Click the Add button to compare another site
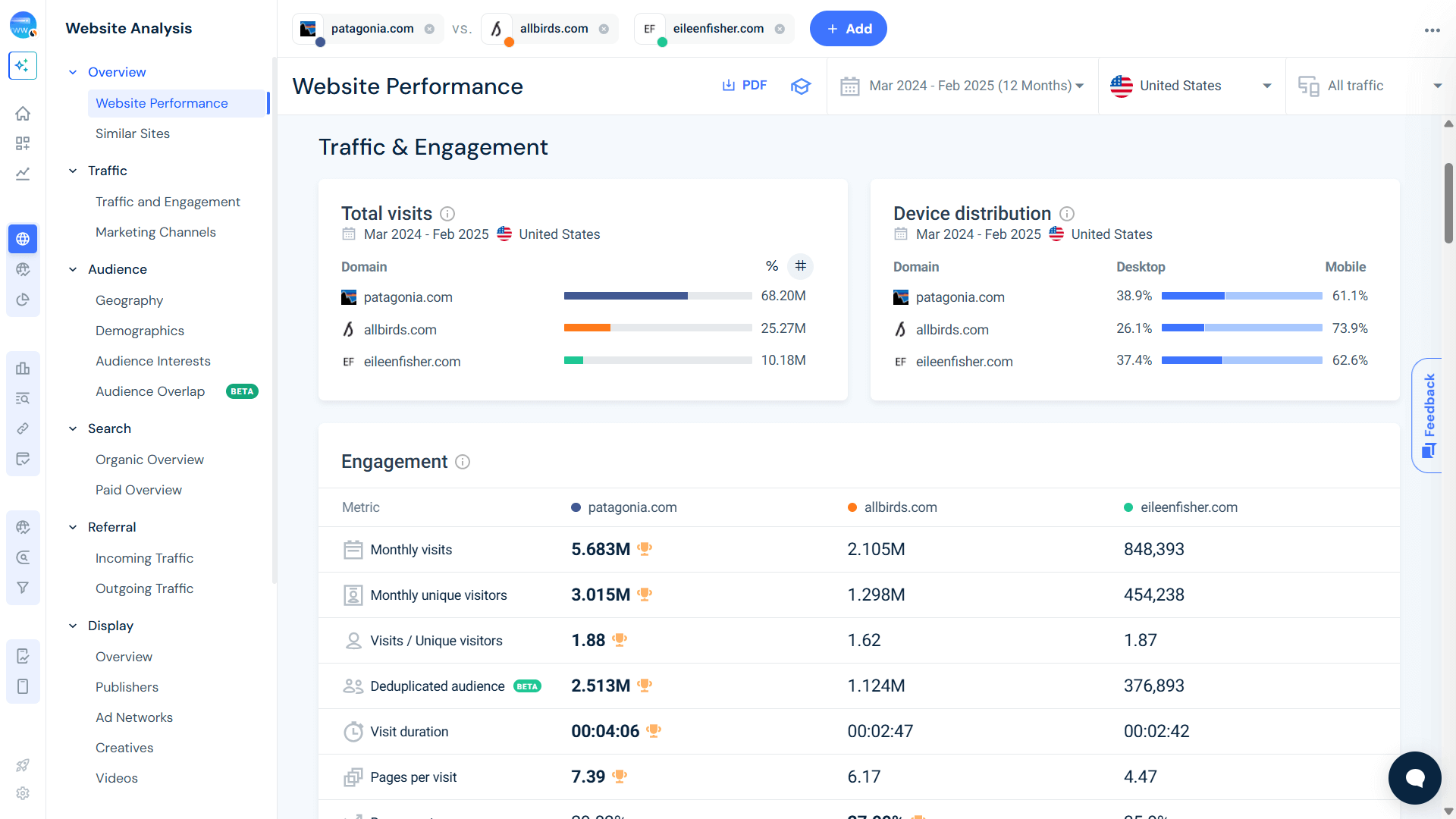1456x819 pixels. (848, 29)
